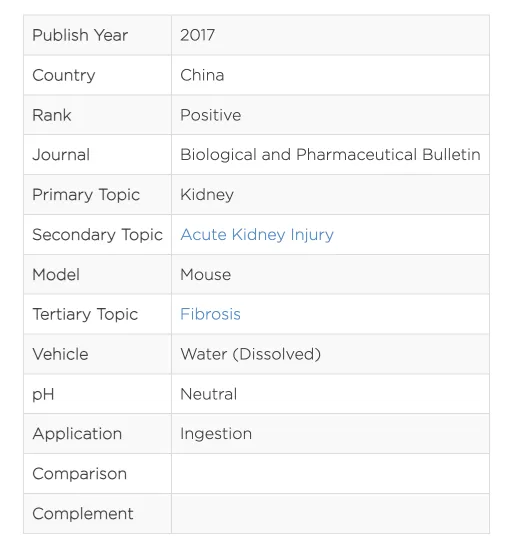
Task: Select the Mouse model value
Action: click(205, 274)
